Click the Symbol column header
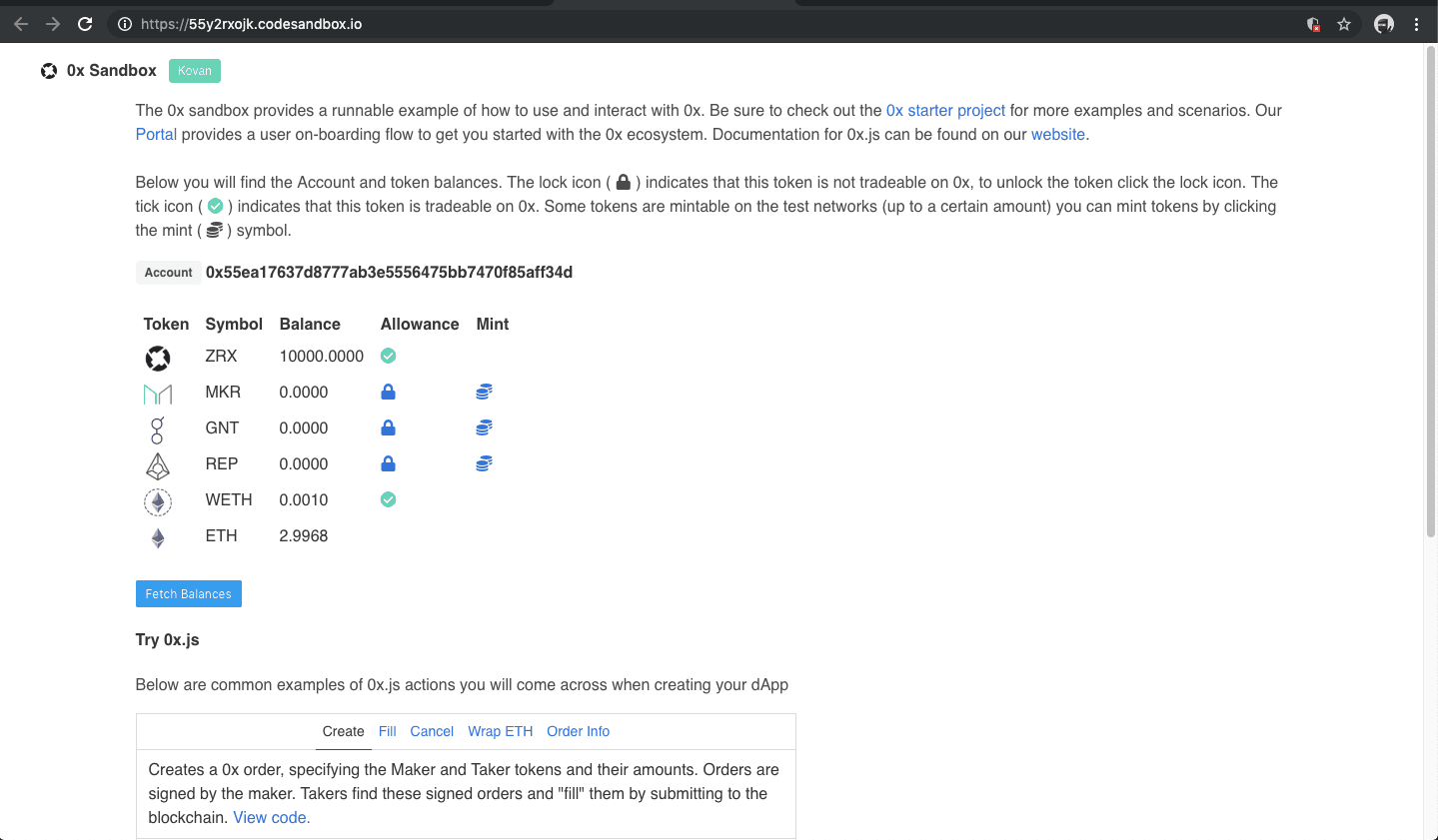The width and height of the screenshot is (1438, 840). click(x=234, y=324)
